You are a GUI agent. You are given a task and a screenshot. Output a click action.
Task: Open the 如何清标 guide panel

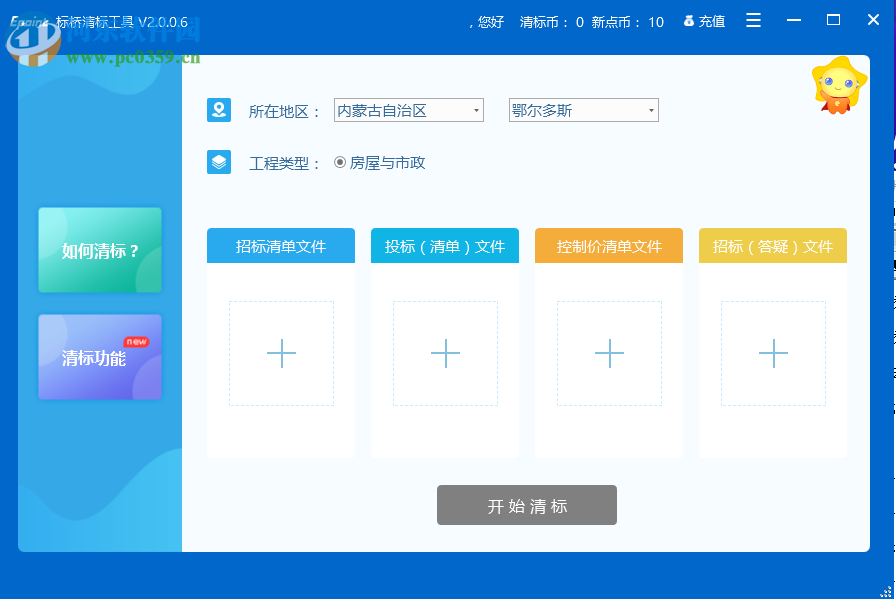pyautogui.click(x=99, y=250)
